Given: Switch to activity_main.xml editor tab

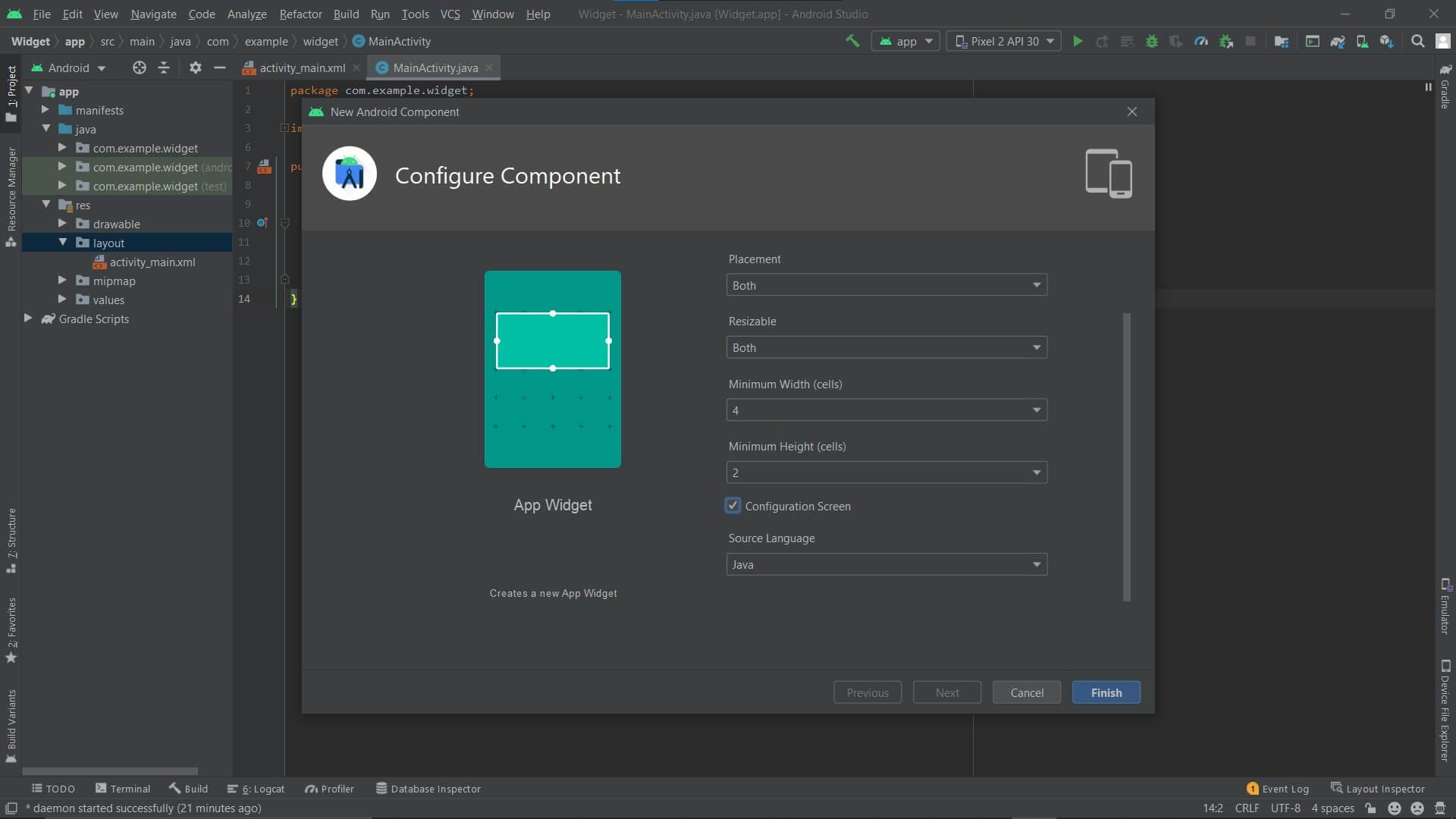Looking at the screenshot, I should point(302,67).
